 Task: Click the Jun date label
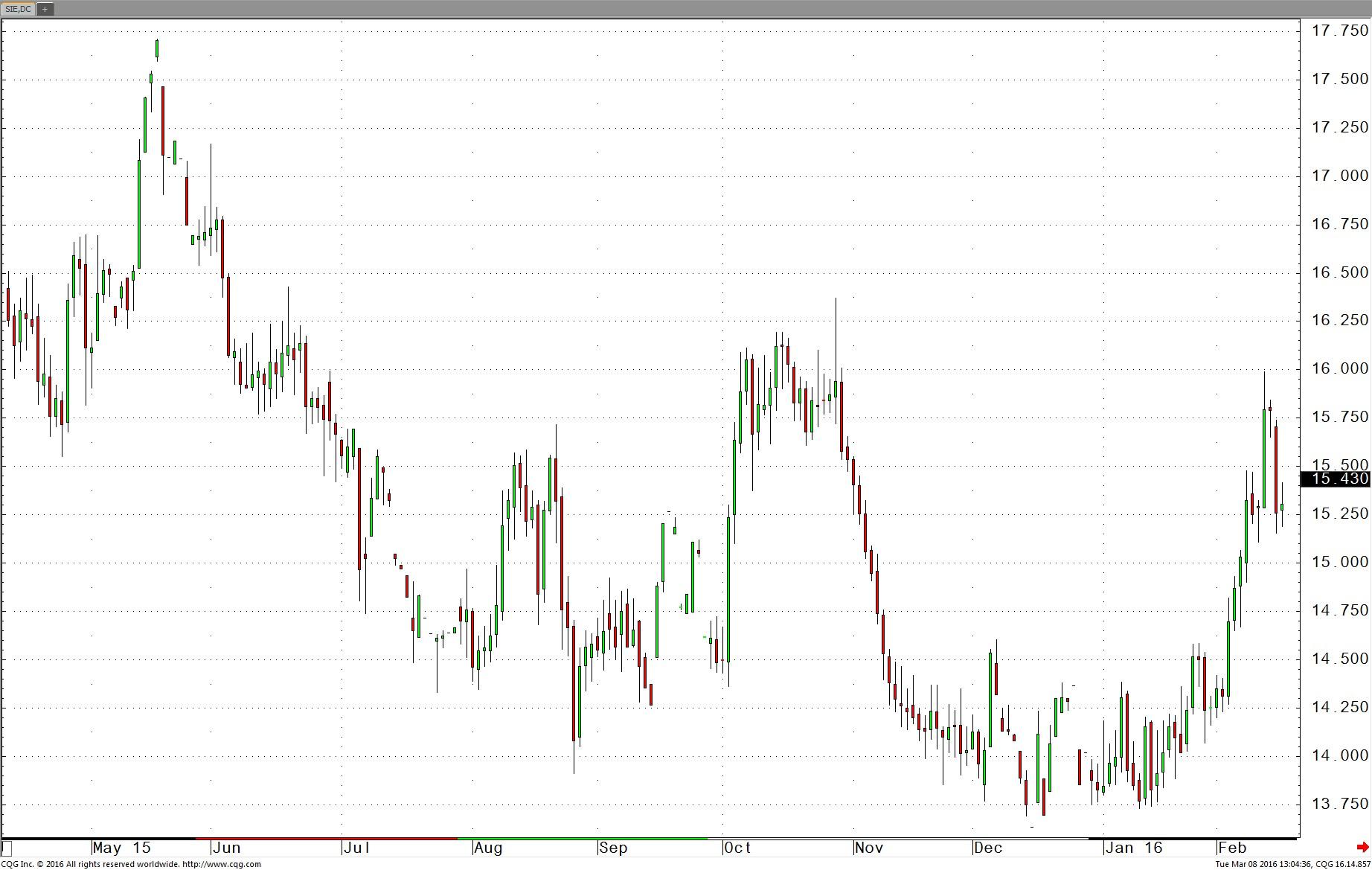(226, 848)
